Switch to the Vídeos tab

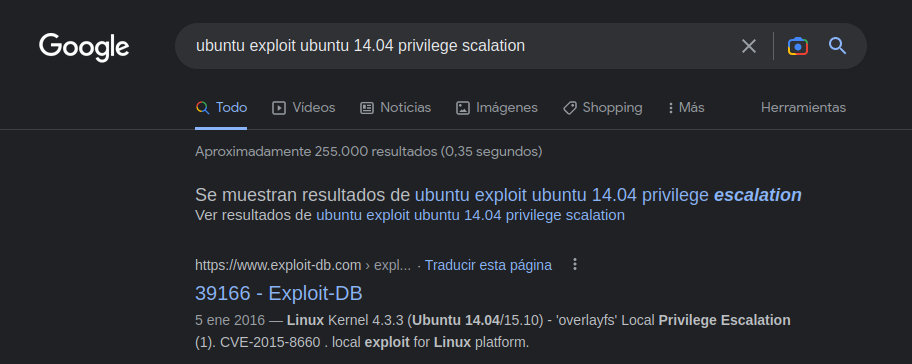click(x=304, y=108)
